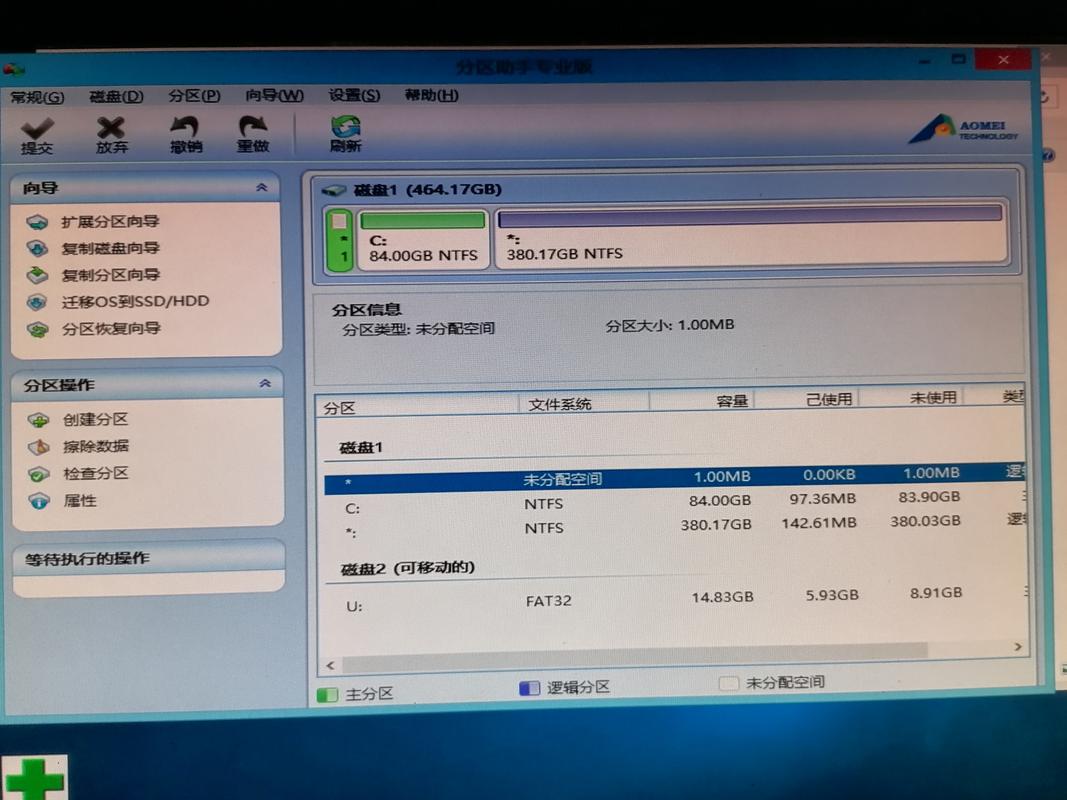Select the 迁移OS到SSD/HDD link text
Screen dimensions: 1067x800
pos(135,301)
